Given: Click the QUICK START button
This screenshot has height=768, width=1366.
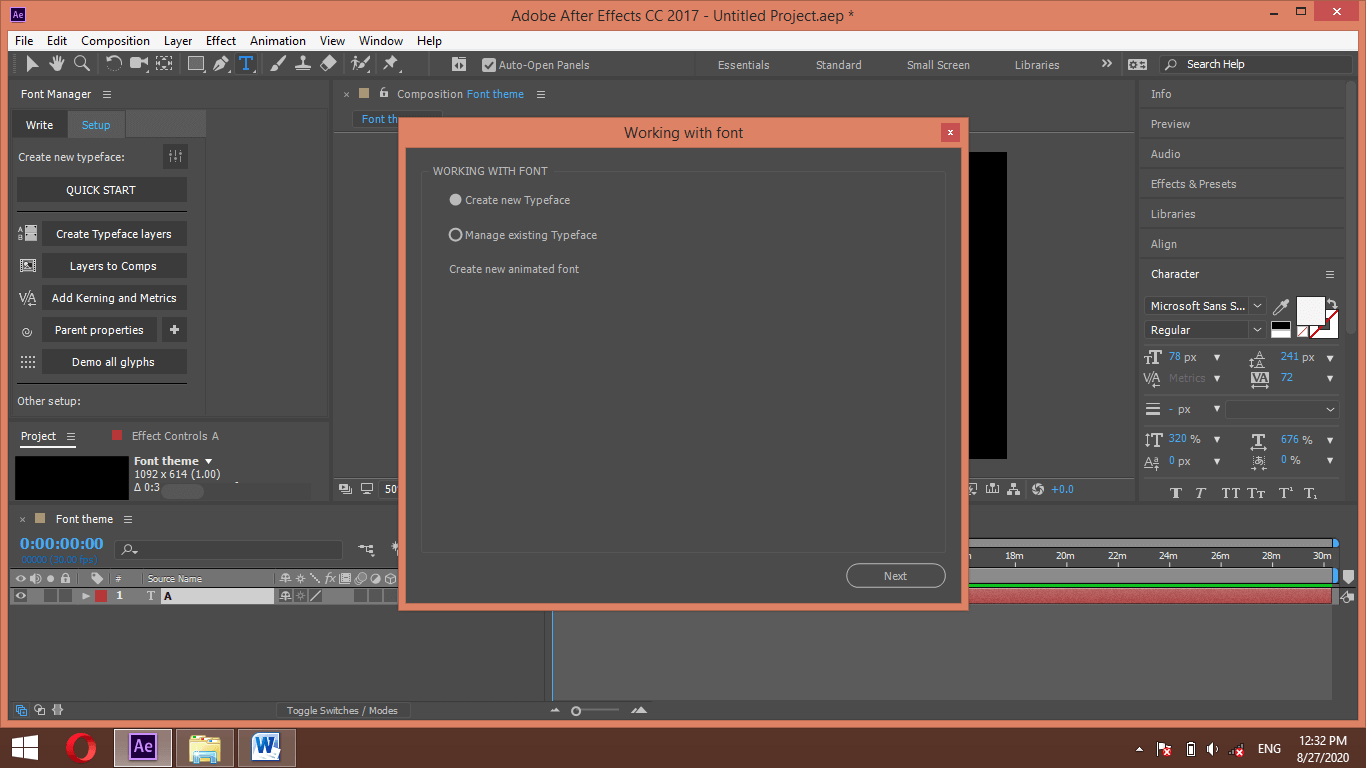Looking at the screenshot, I should [x=101, y=189].
